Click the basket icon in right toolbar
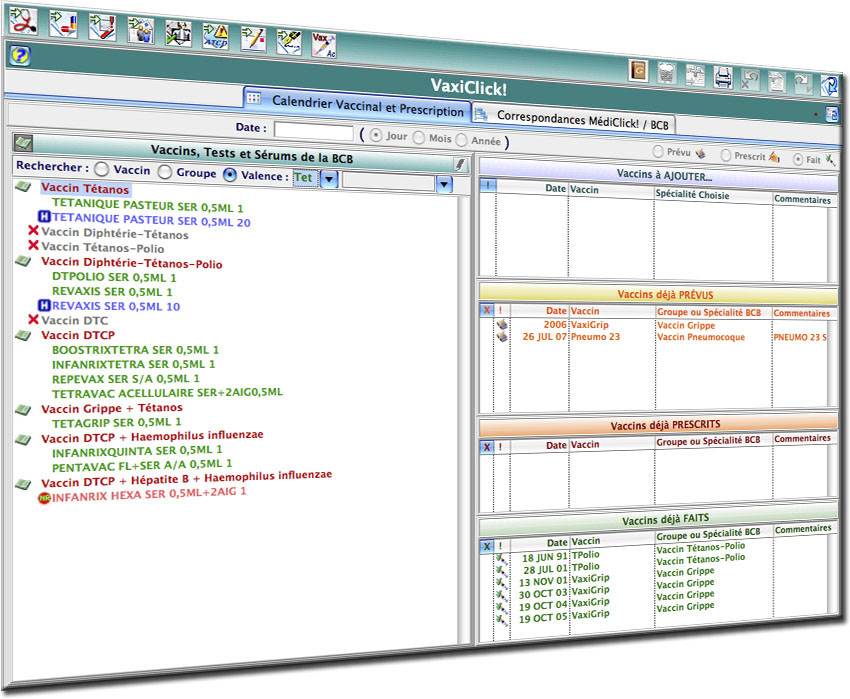Viewport: 850px width, 699px height. pos(667,73)
